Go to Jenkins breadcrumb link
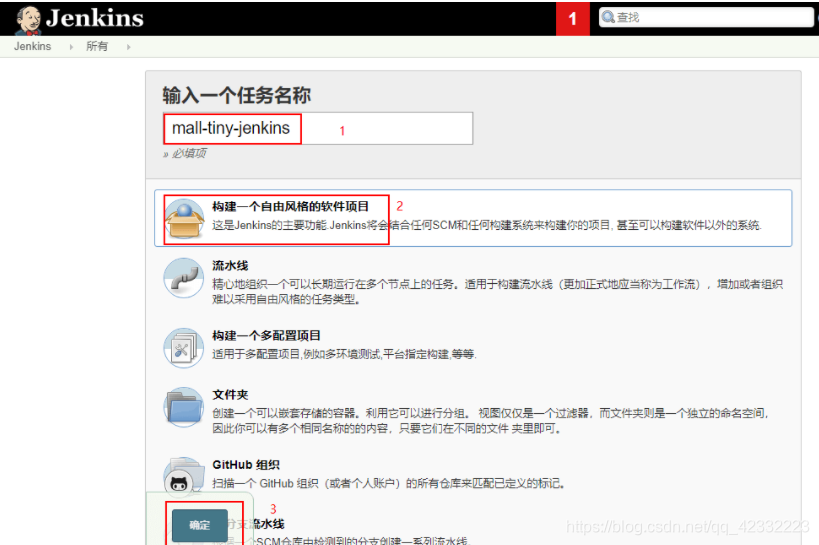 32,46
